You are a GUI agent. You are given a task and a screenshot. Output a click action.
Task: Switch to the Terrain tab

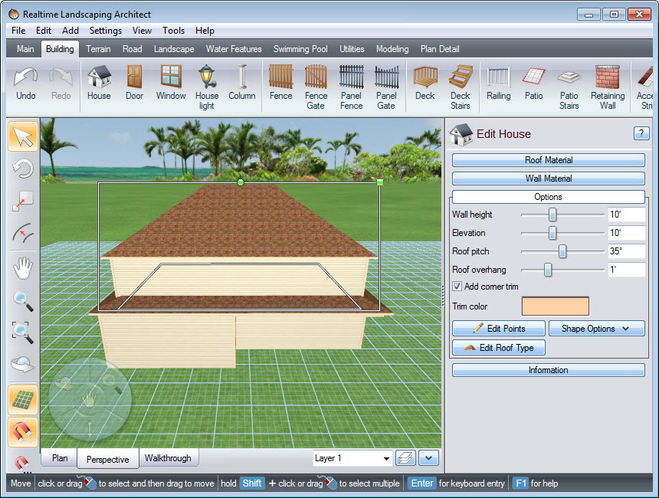pos(98,49)
